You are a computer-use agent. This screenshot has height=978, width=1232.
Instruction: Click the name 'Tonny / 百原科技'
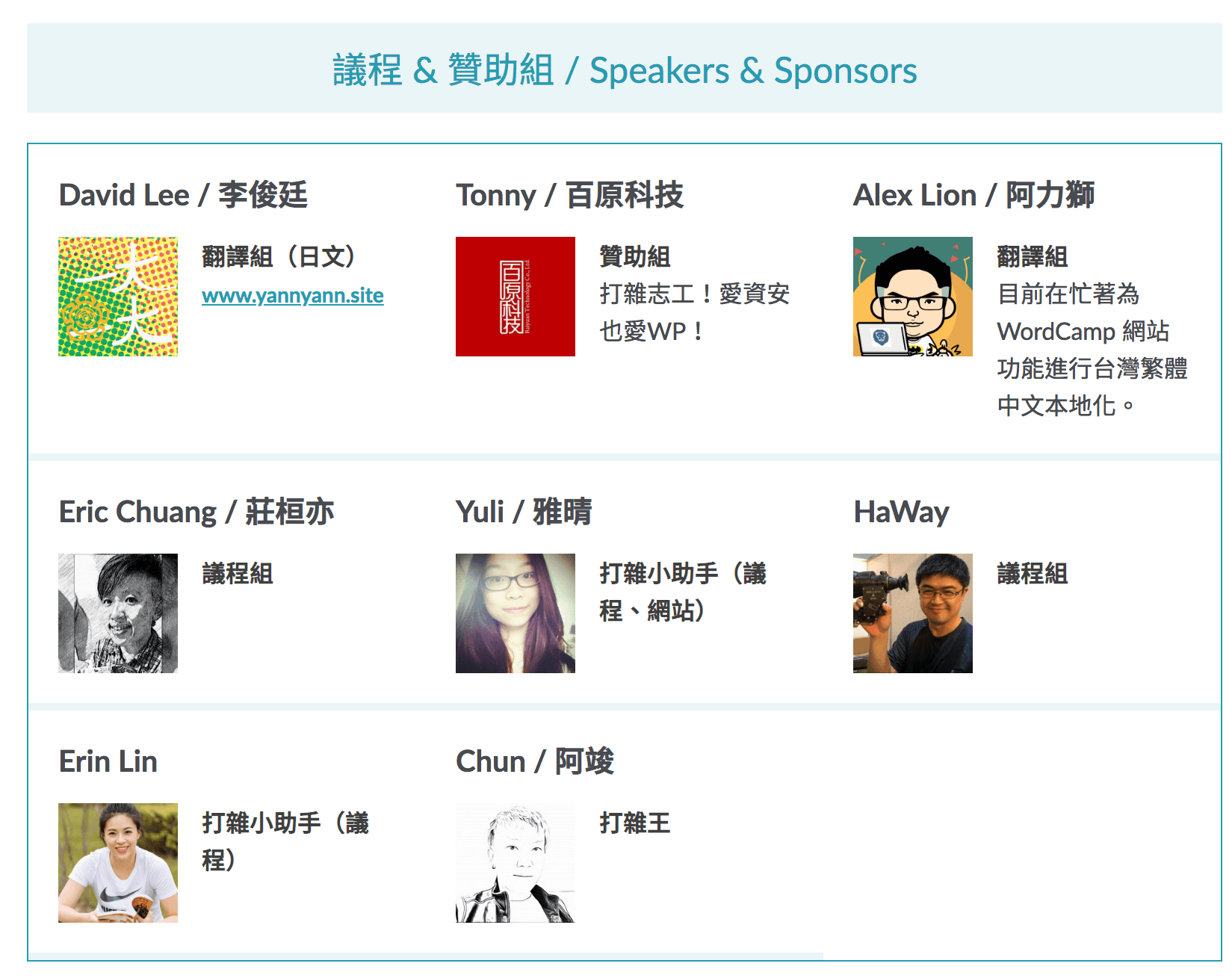tap(569, 195)
